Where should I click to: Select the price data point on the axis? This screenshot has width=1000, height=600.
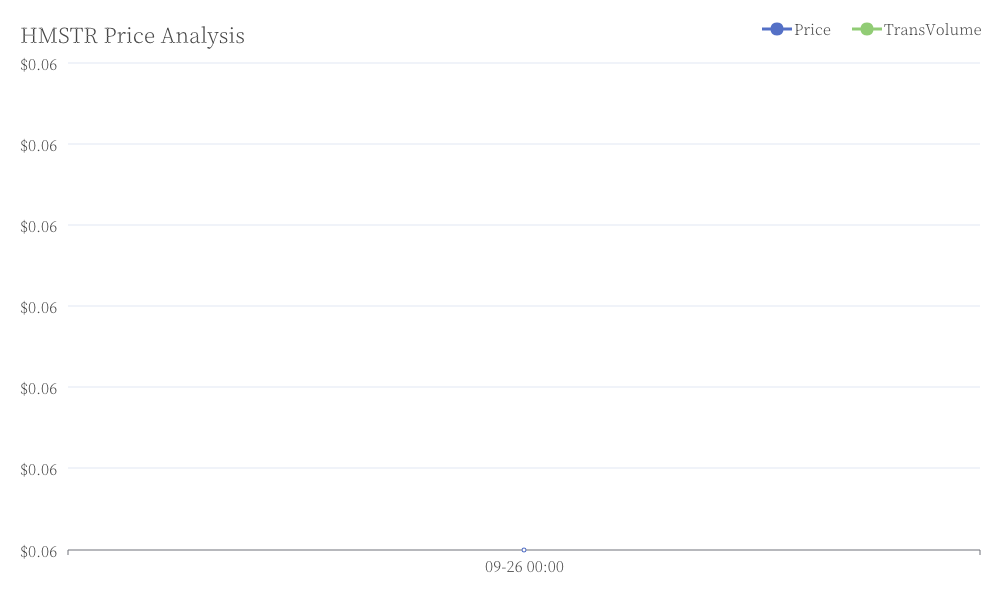tap(524, 550)
